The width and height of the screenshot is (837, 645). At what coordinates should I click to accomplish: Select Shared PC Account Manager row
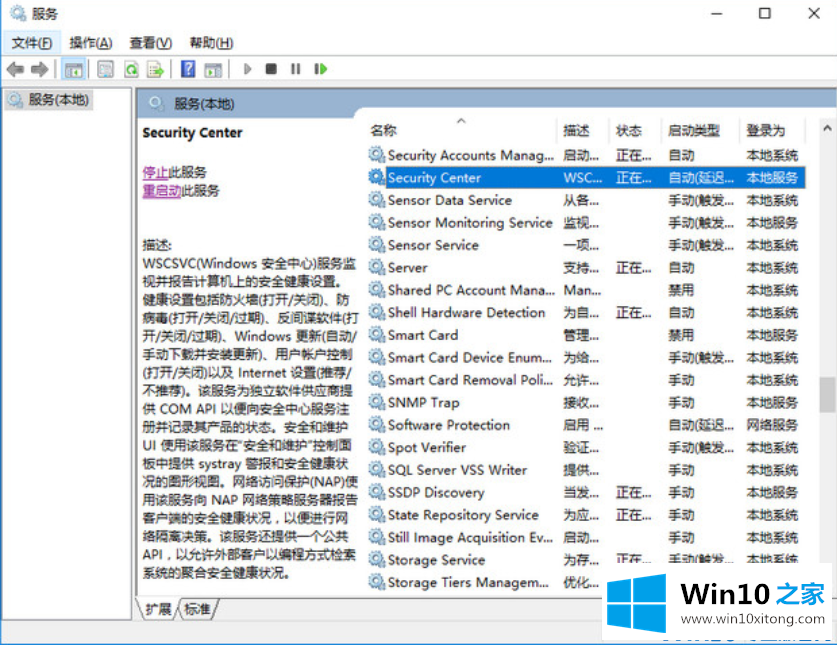586,289
